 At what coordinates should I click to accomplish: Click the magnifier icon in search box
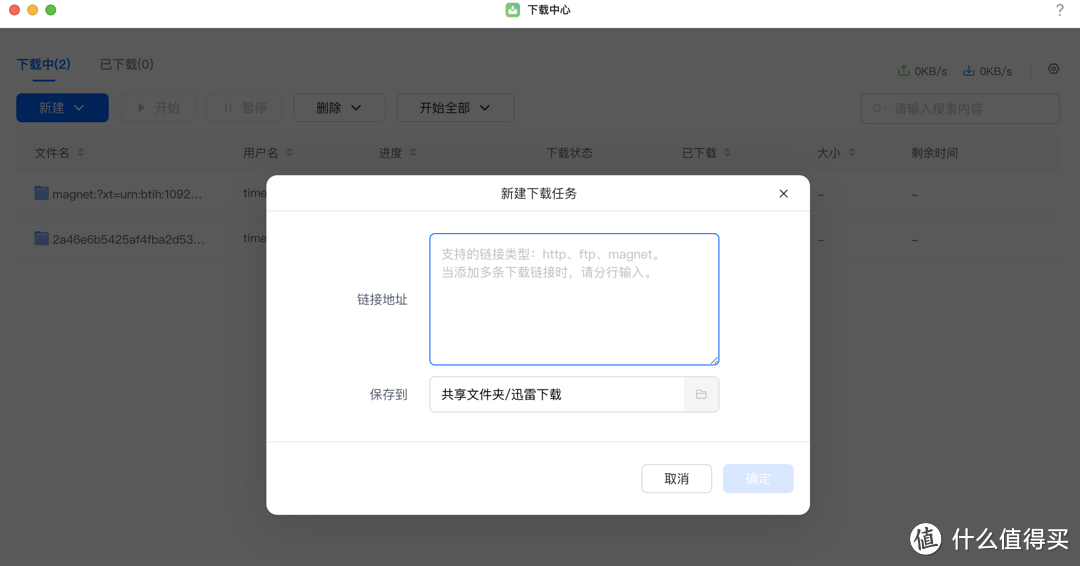tap(878, 109)
